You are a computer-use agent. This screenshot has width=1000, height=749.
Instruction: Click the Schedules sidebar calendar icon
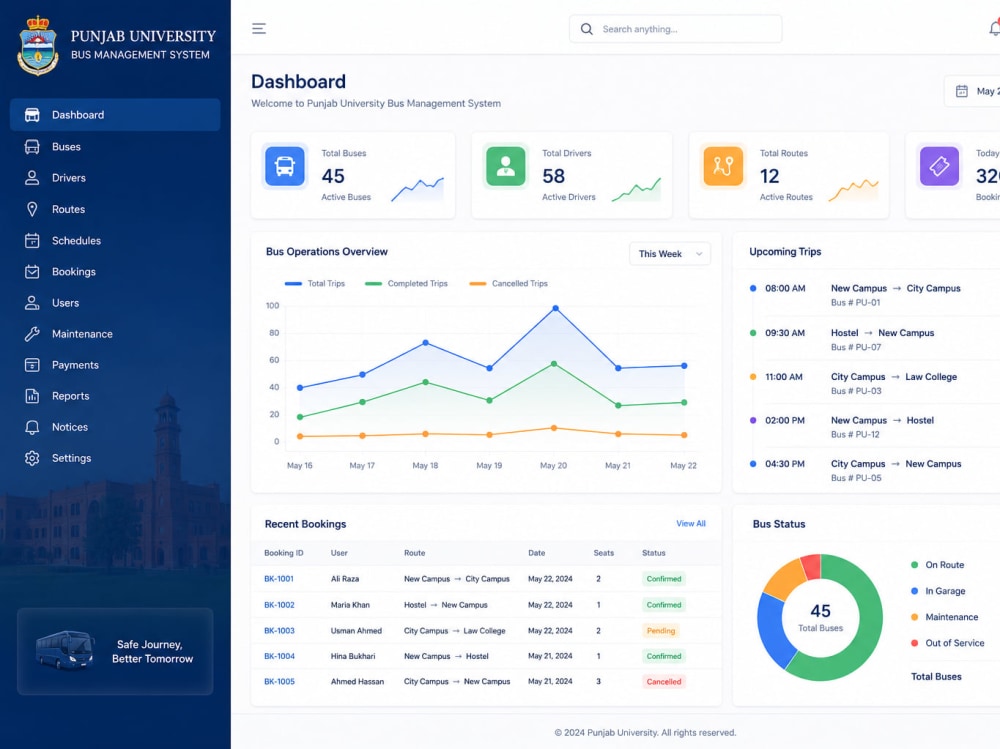coord(32,241)
